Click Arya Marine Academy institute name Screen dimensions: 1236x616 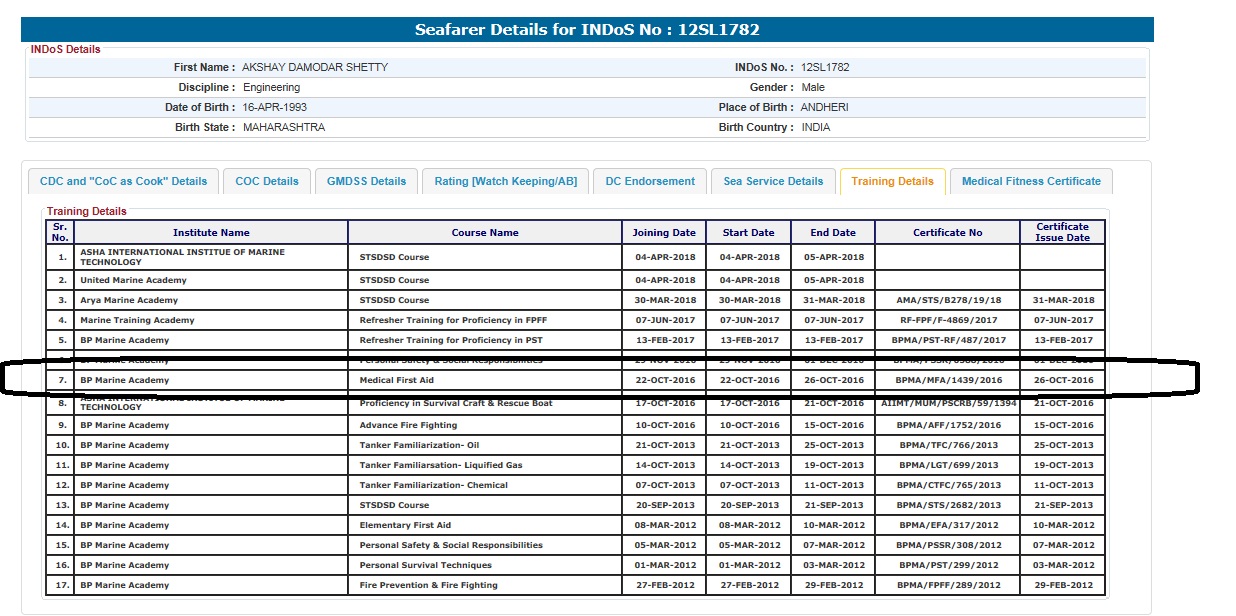tap(129, 300)
